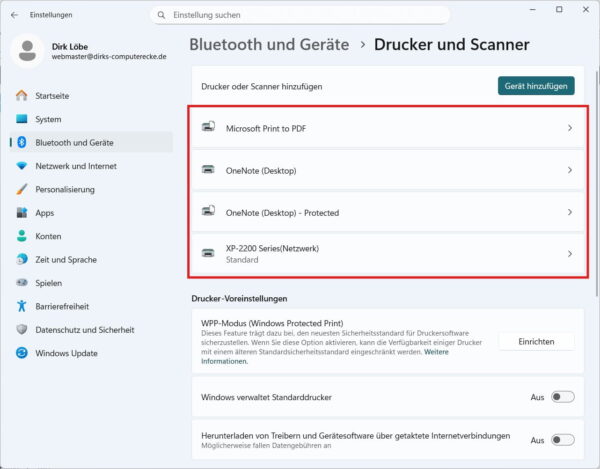This screenshot has width=600, height=469.
Task: Click the OneNote (Desktop) - Protected printer icon
Action: [208, 211]
